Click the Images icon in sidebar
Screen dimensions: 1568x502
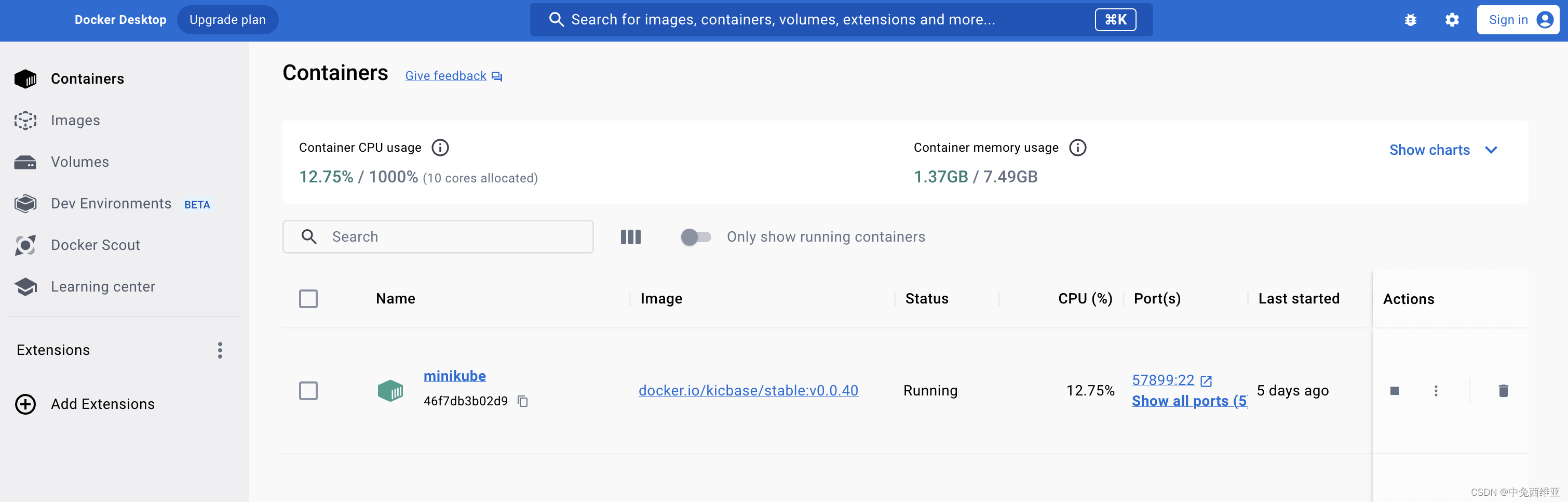[x=25, y=120]
